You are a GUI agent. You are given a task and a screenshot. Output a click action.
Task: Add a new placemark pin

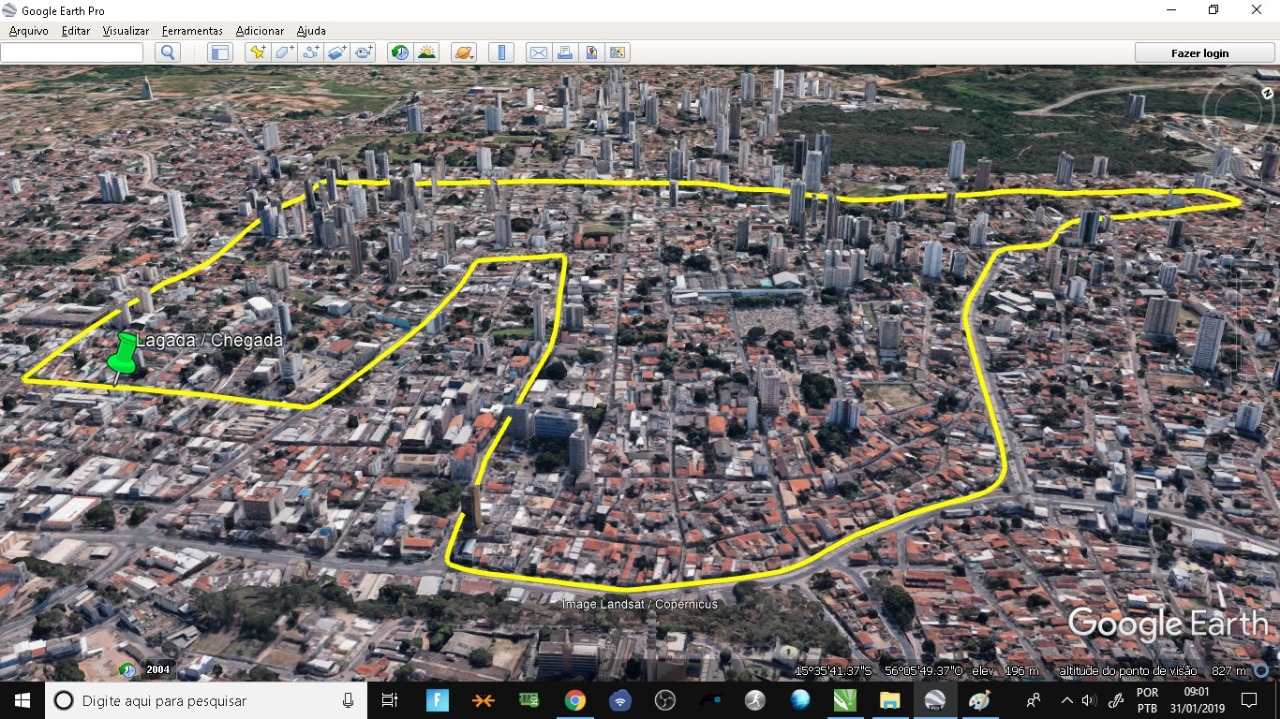258,53
